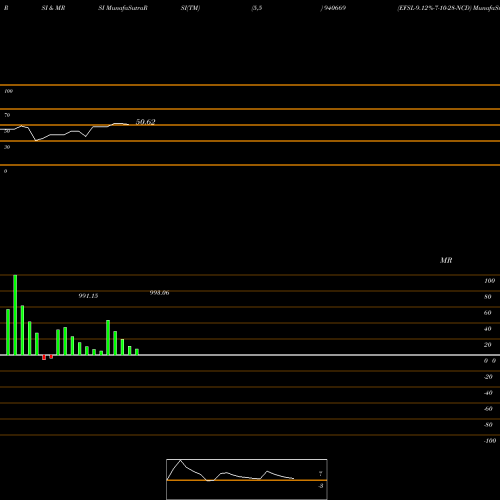500x500 pixels.
Task: Click the 0 label on the left RSI axis
Action: click(5, 171)
